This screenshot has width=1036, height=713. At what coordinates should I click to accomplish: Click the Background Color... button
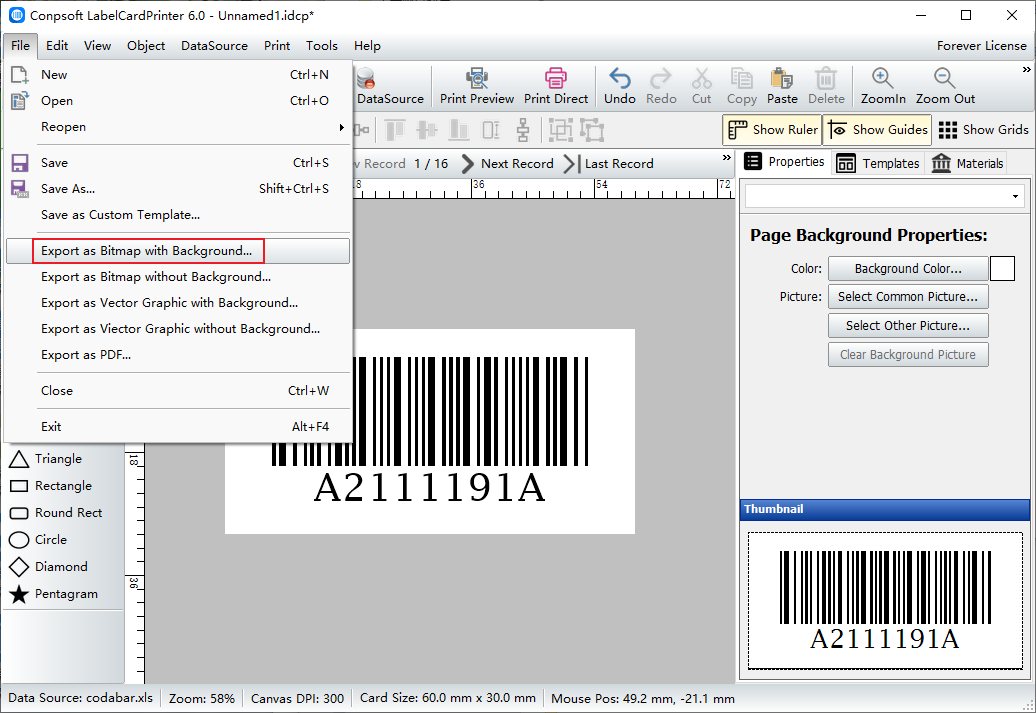tap(908, 268)
